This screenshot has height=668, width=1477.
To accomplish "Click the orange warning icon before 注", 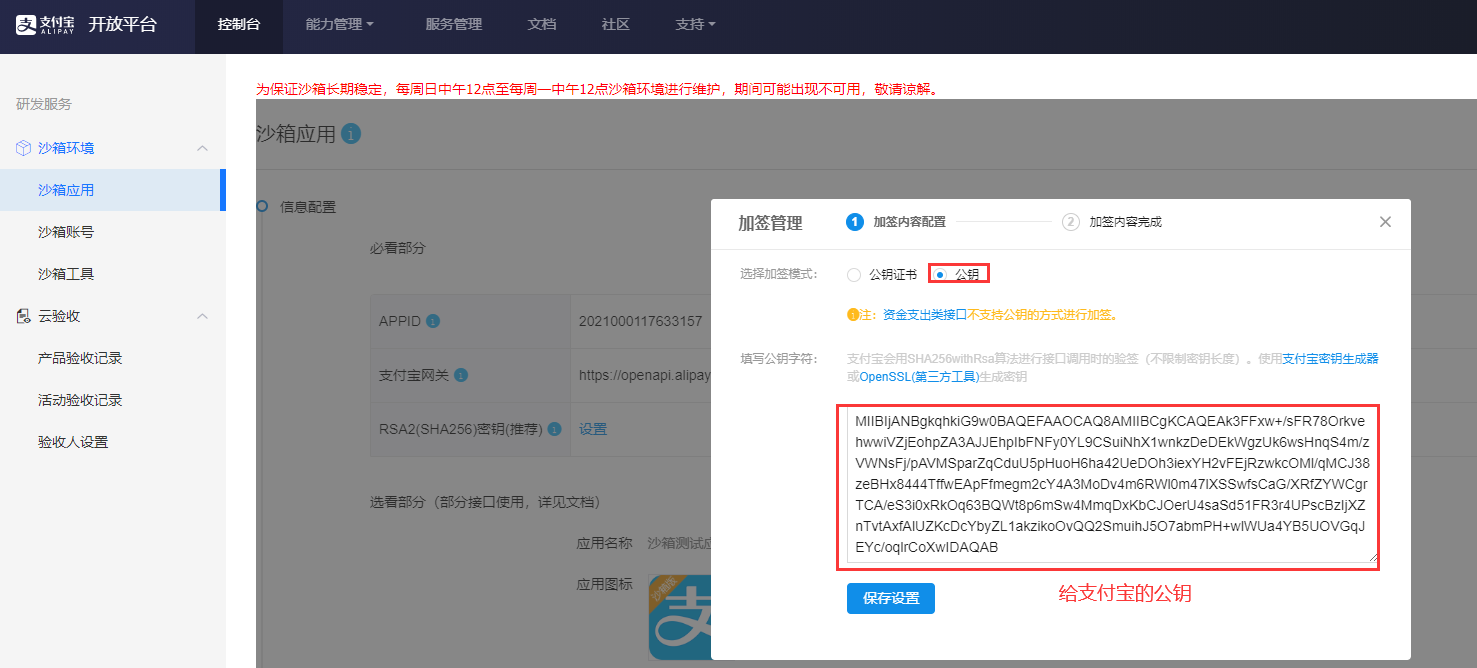I will tap(853, 314).
